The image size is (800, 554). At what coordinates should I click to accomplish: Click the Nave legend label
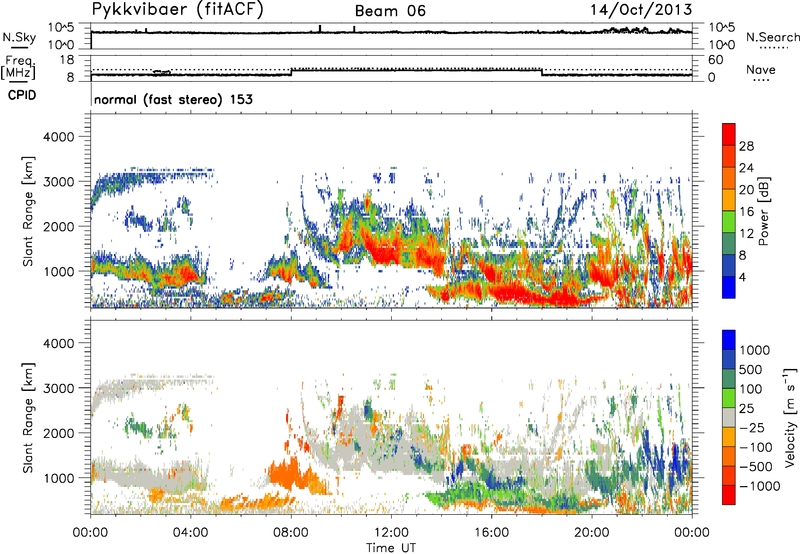pos(761,69)
